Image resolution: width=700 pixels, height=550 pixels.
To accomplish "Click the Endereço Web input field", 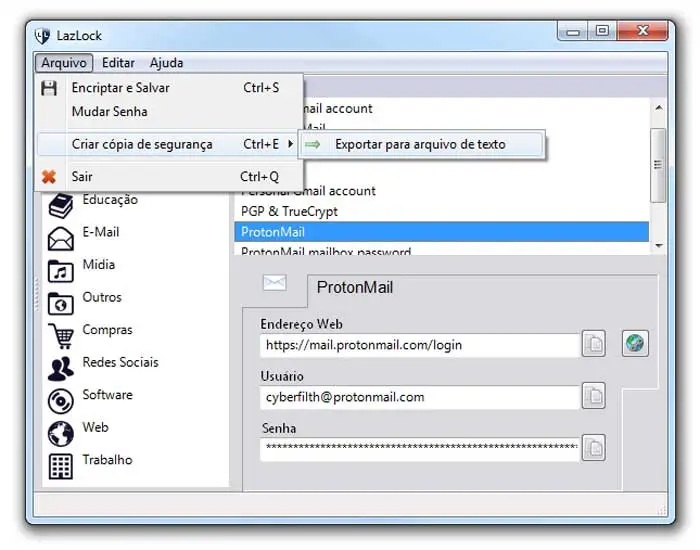I will [x=420, y=345].
